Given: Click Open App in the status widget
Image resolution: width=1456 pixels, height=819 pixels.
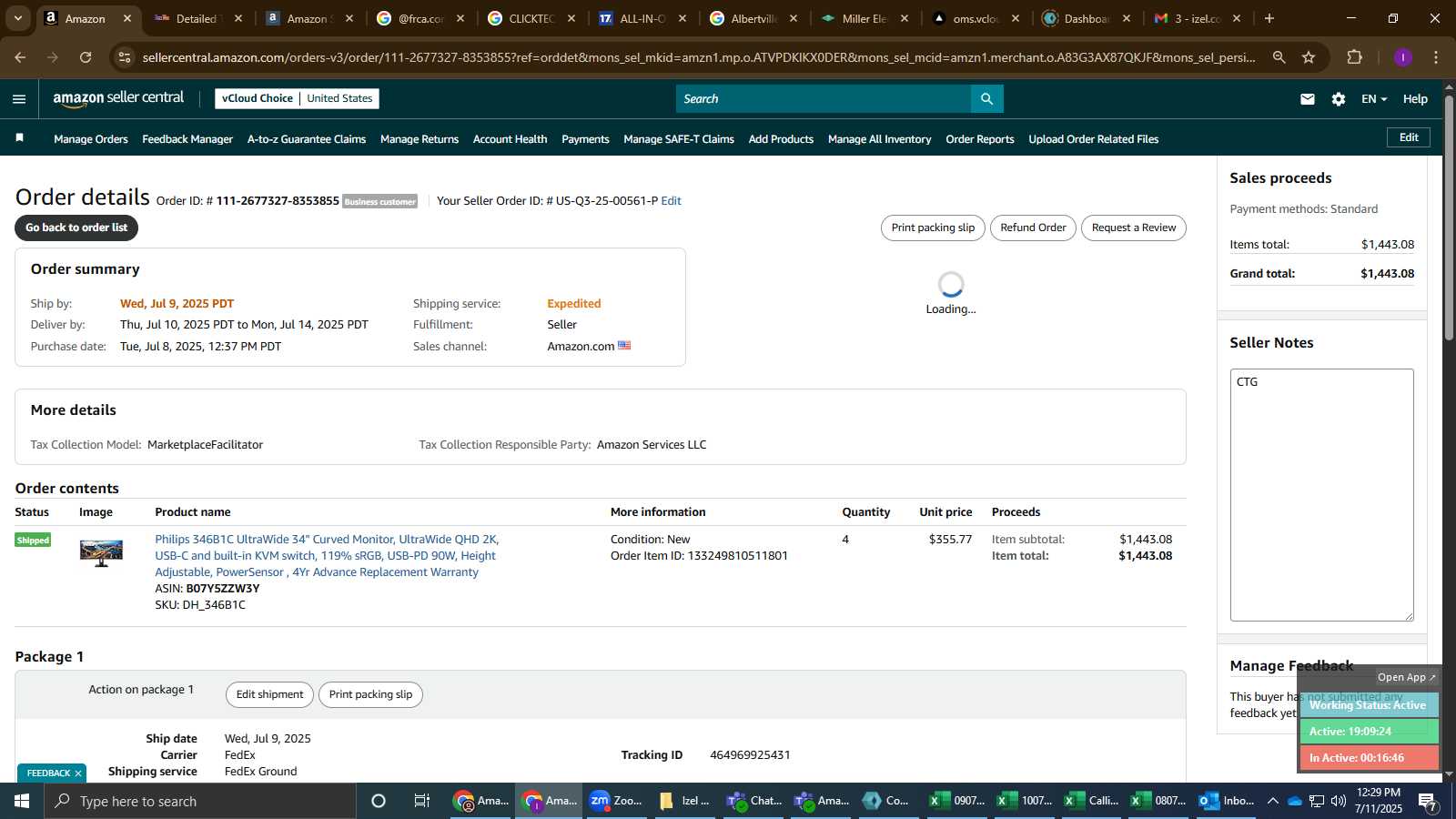Looking at the screenshot, I should pyautogui.click(x=1406, y=677).
